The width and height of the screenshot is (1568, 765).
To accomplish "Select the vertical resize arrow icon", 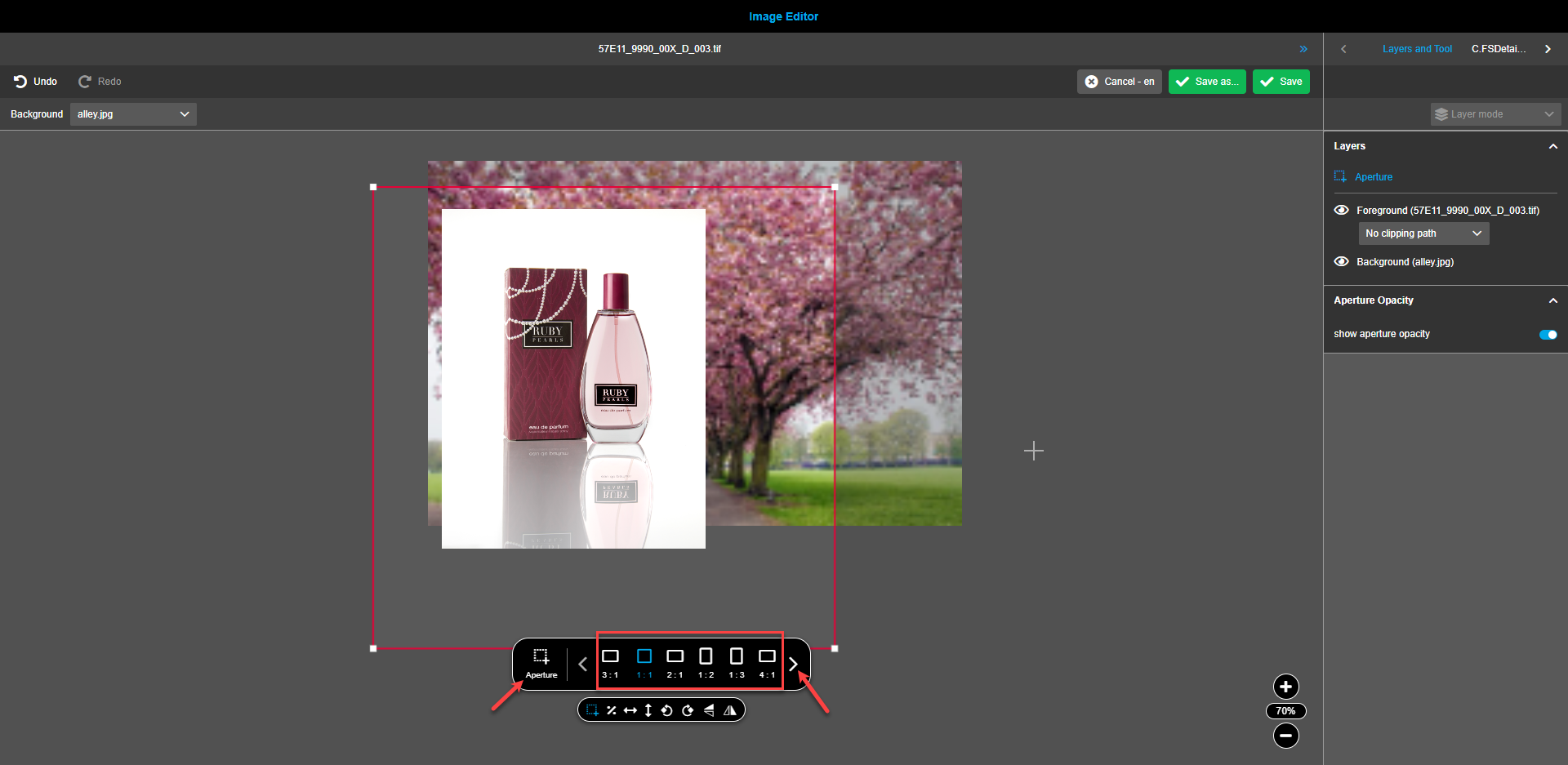I will click(x=648, y=709).
